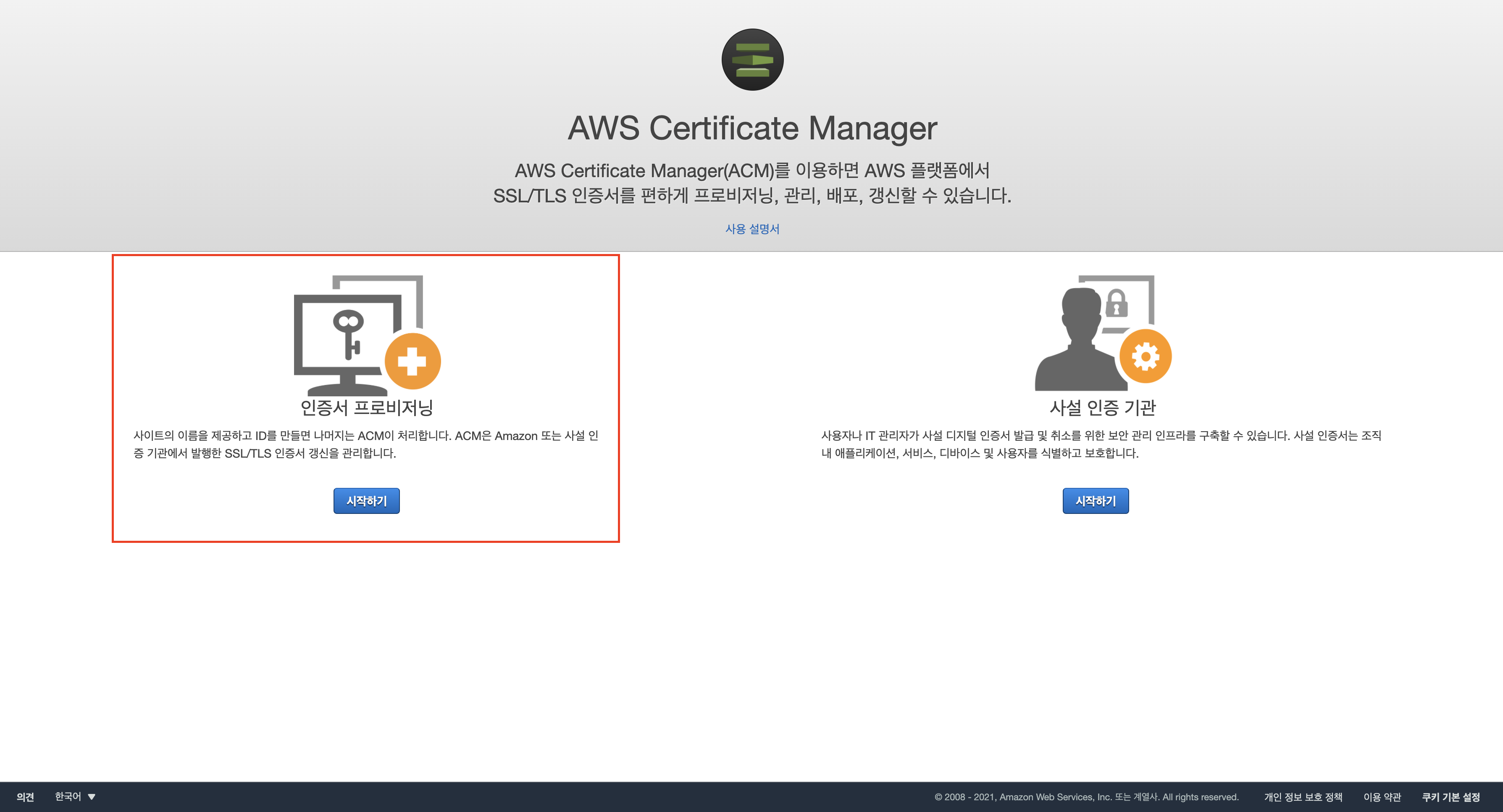Click the AWS Certificate Manager page title
The height and width of the screenshot is (812, 1503).
click(752, 128)
